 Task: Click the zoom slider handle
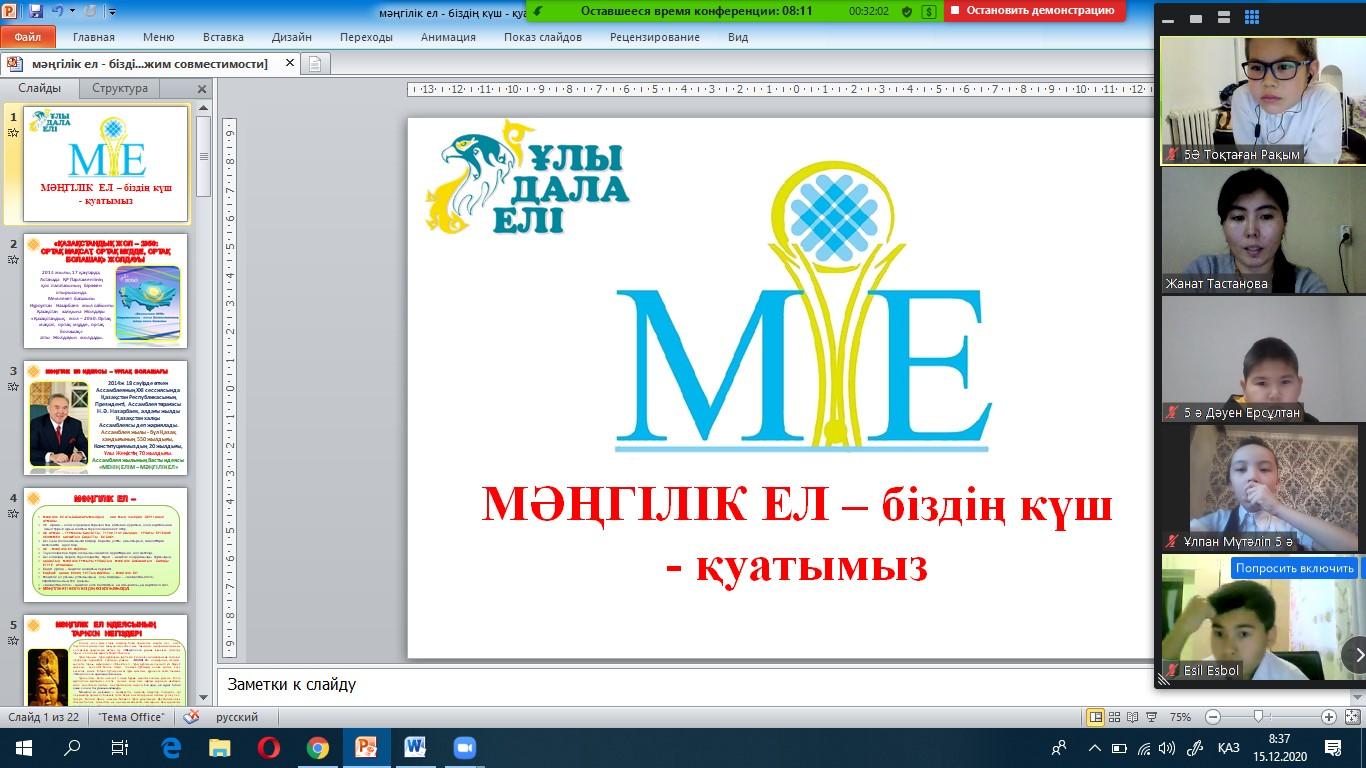coord(1258,717)
